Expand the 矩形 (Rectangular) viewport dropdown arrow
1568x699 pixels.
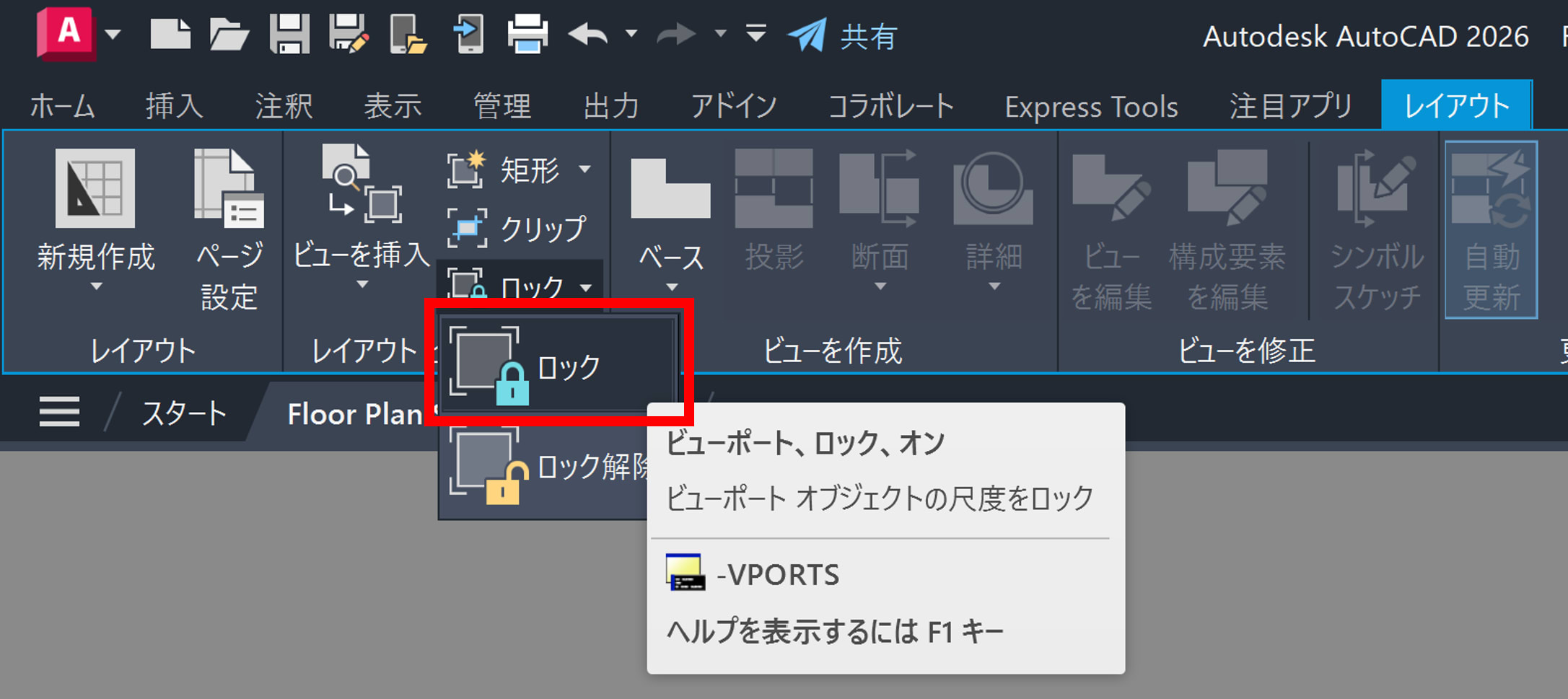point(585,170)
